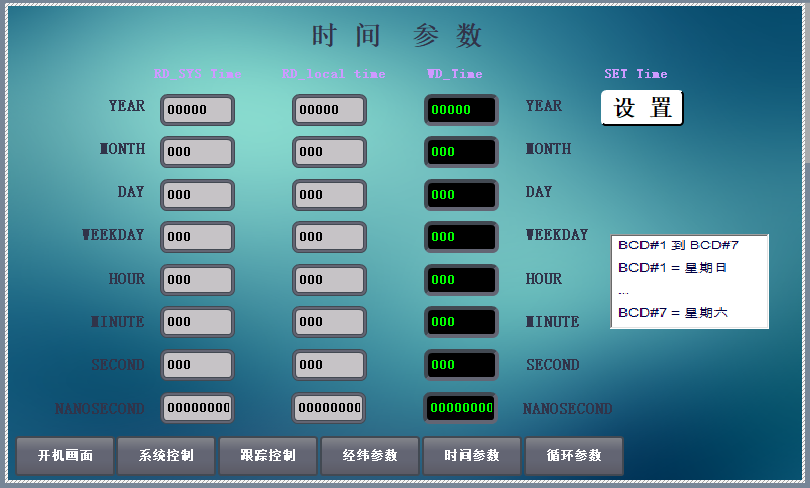The height and width of the screenshot is (488, 810).
Task: Click the RD_local time WEEKDAY field
Action: pyautogui.click(x=329, y=237)
